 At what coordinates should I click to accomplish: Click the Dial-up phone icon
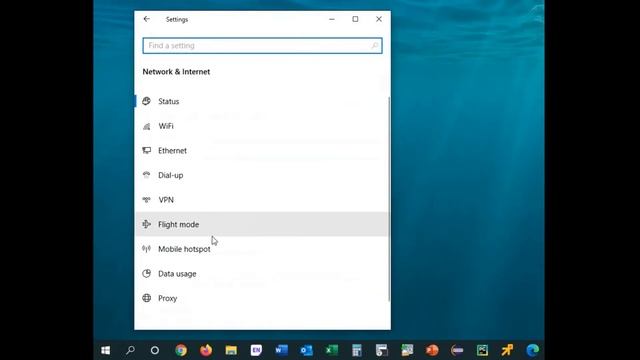click(x=147, y=175)
